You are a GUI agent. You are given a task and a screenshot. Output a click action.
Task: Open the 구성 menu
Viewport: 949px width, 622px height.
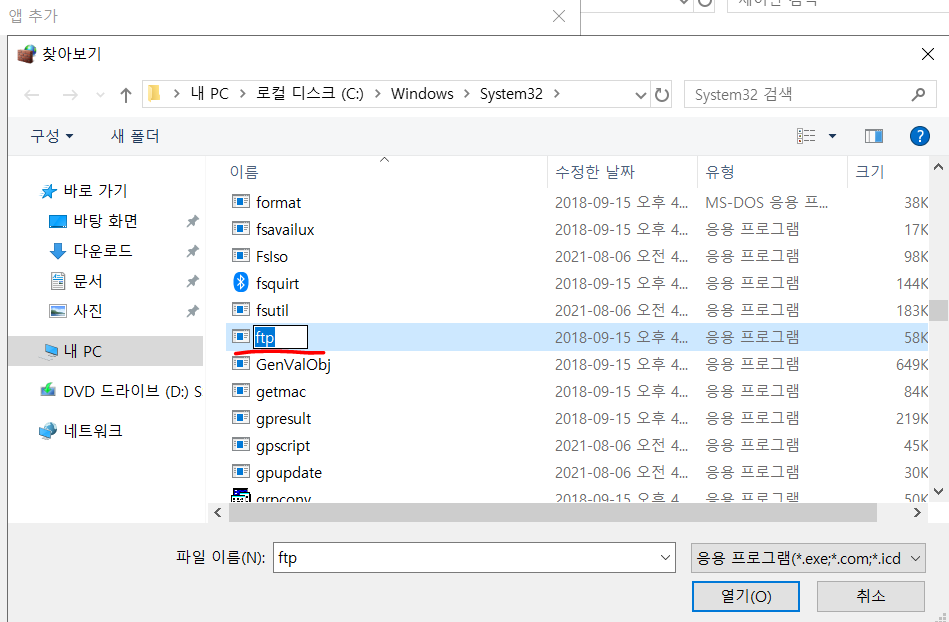click(52, 136)
